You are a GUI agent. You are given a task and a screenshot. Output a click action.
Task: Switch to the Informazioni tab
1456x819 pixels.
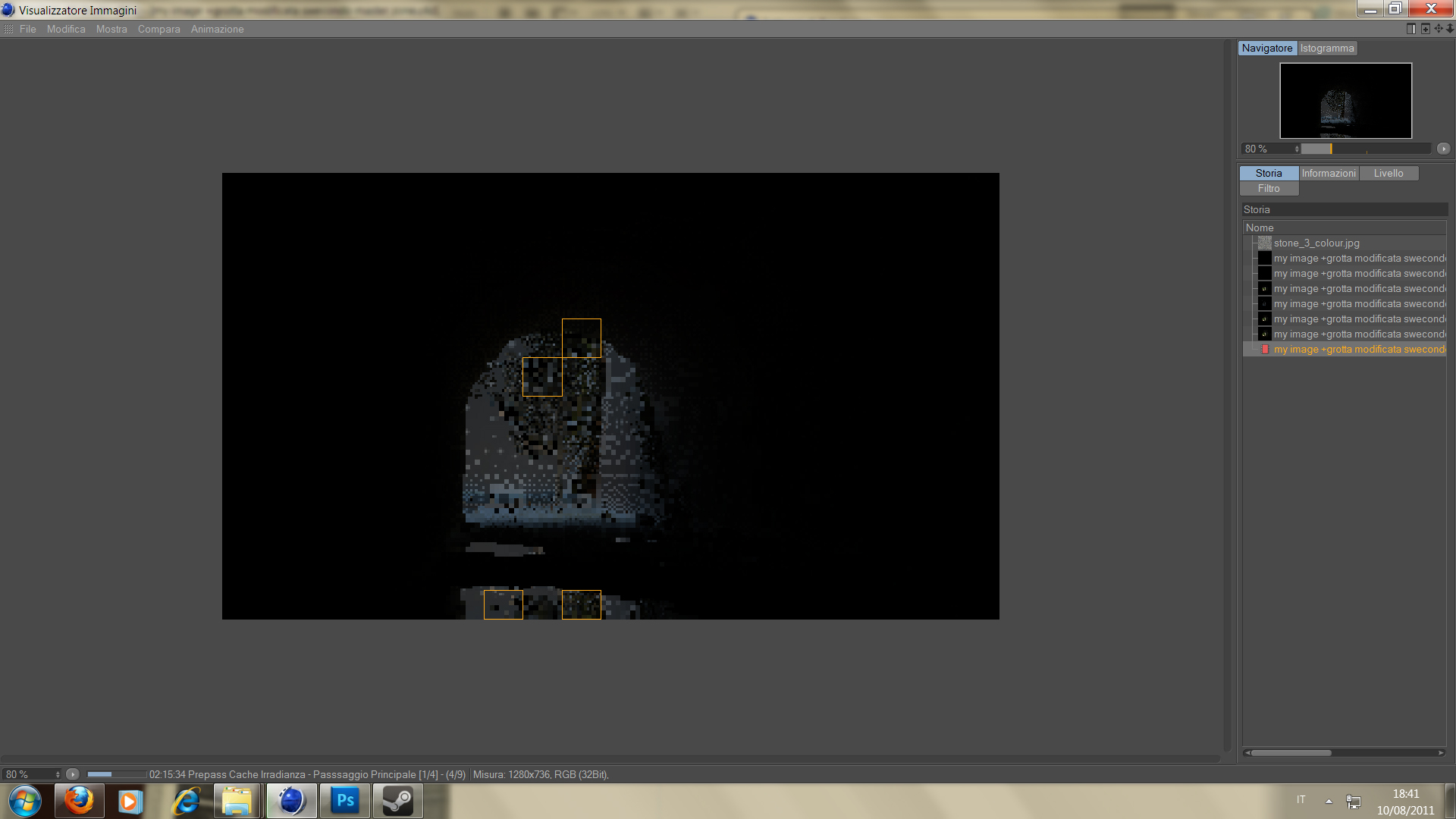pyautogui.click(x=1329, y=173)
